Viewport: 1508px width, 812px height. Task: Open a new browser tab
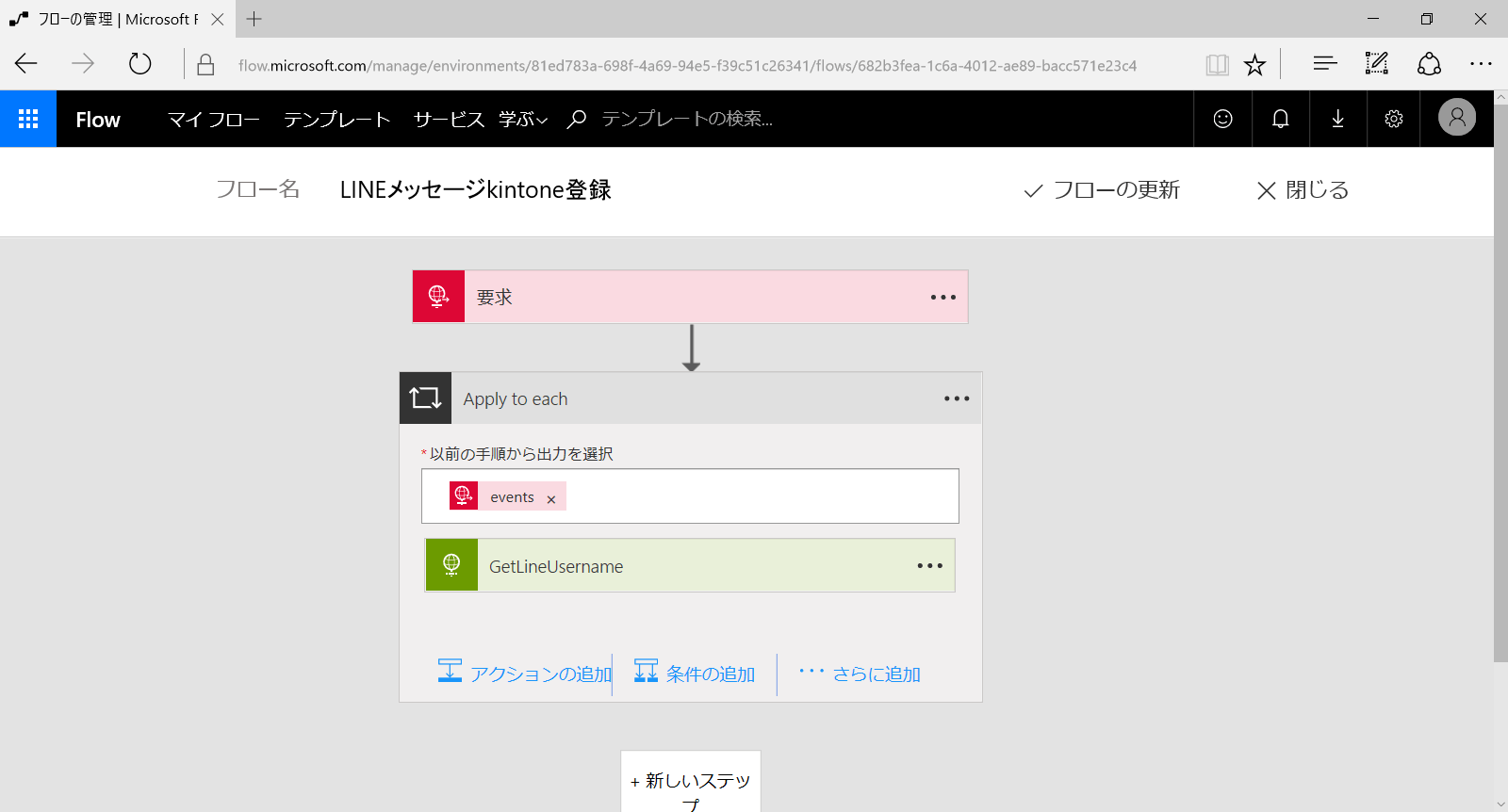coord(254,19)
